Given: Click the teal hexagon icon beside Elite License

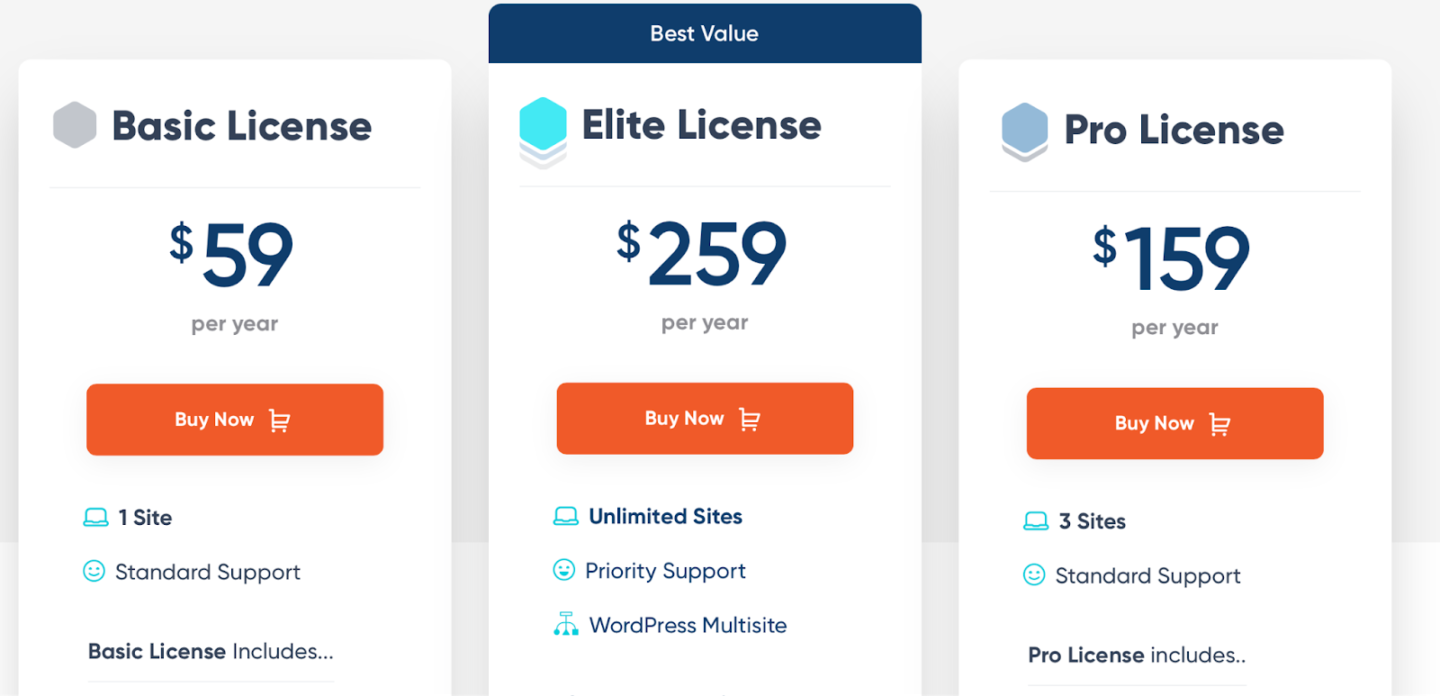Looking at the screenshot, I should 545,124.
